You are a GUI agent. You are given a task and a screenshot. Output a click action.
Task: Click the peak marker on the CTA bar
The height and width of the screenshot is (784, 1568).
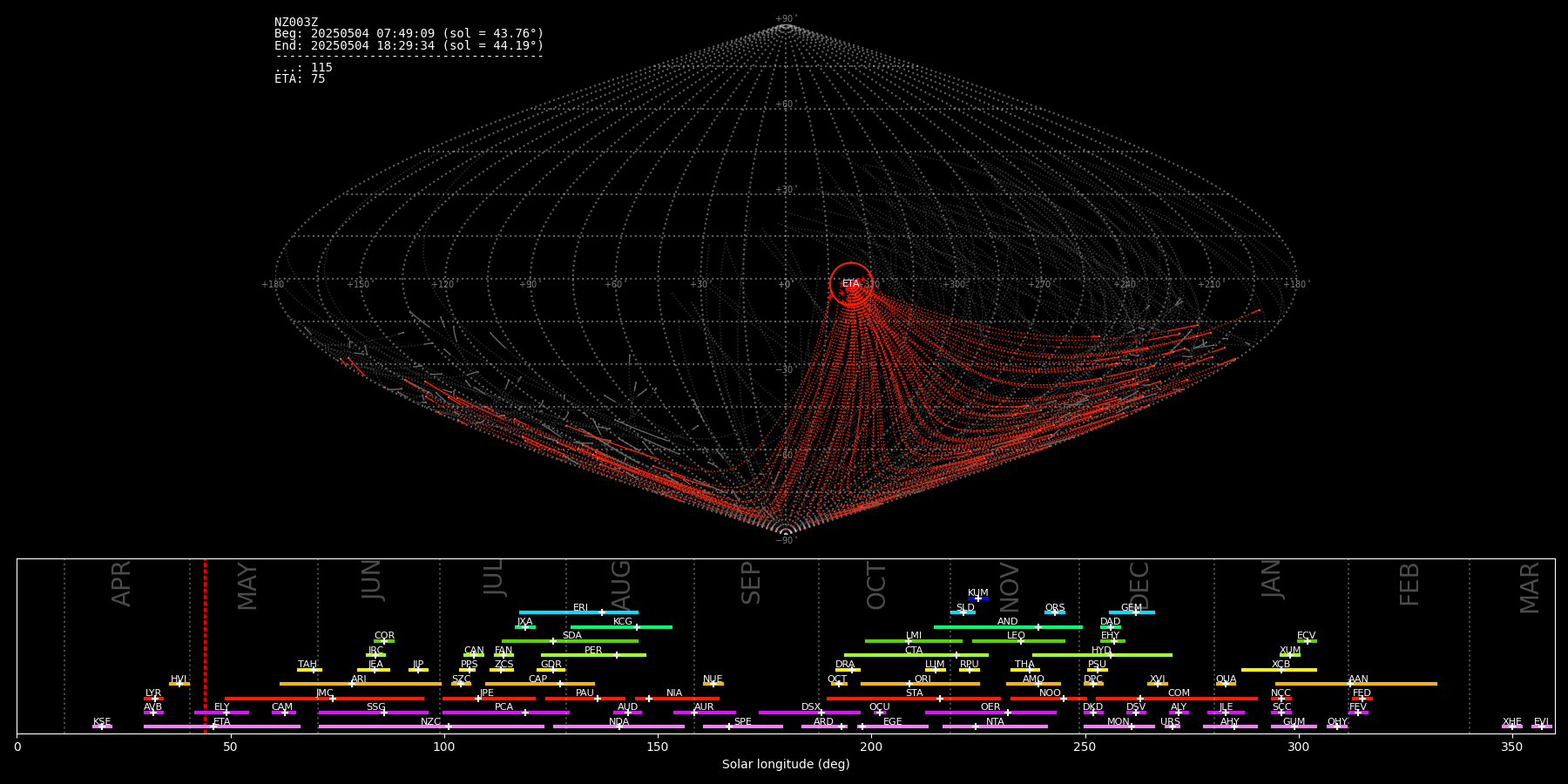pos(956,655)
